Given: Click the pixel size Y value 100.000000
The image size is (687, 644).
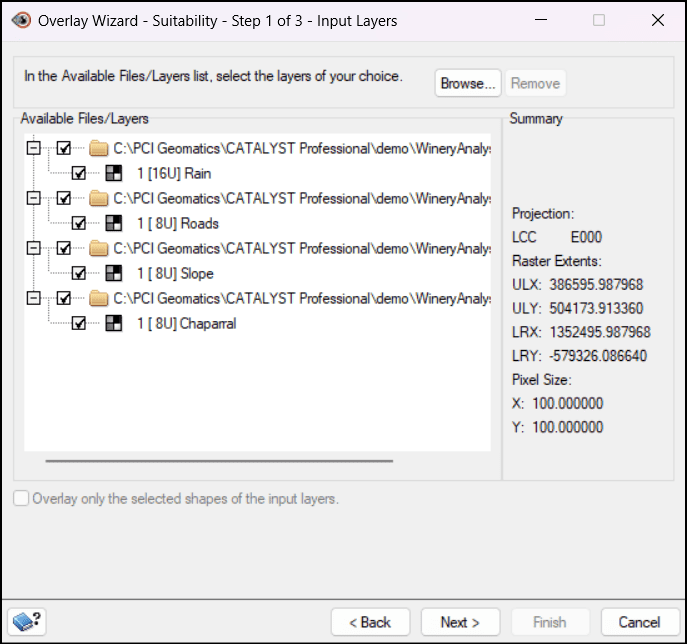Looking at the screenshot, I should click(x=568, y=427).
